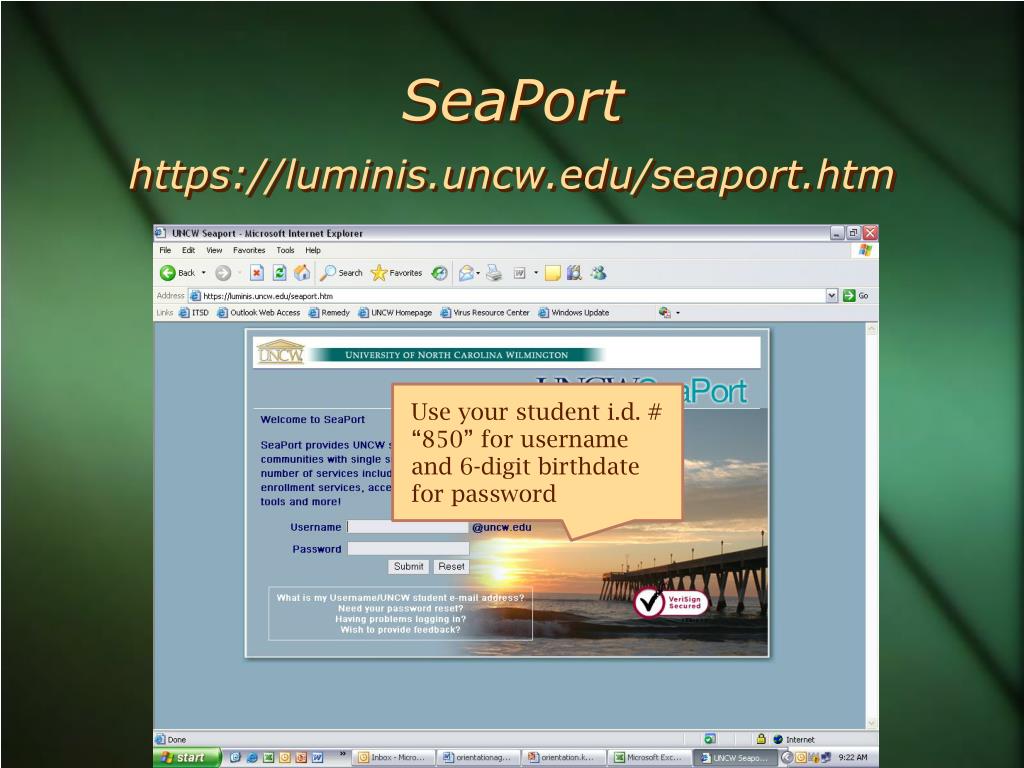The height and width of the screenshot is (768, 1024).
Task: Expand the Back button history dropdown
Action: (203, 273)
